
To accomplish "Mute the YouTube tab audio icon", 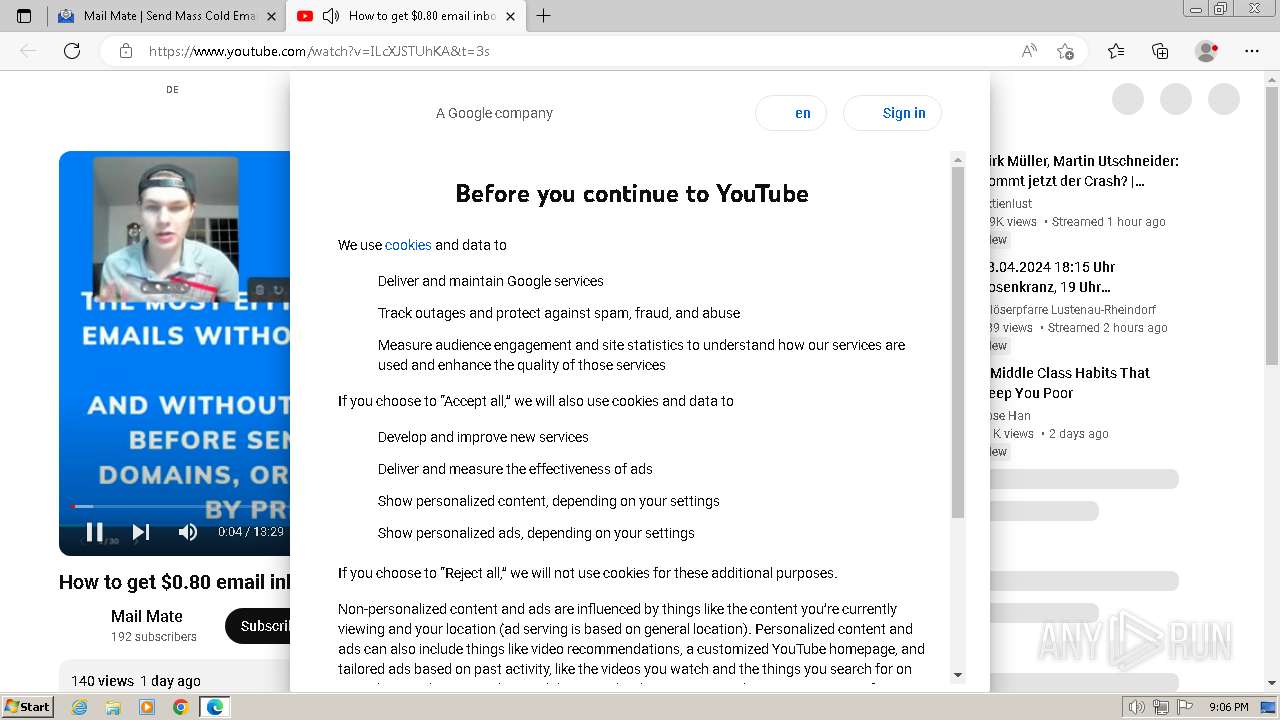I will [x=331, y=16].
